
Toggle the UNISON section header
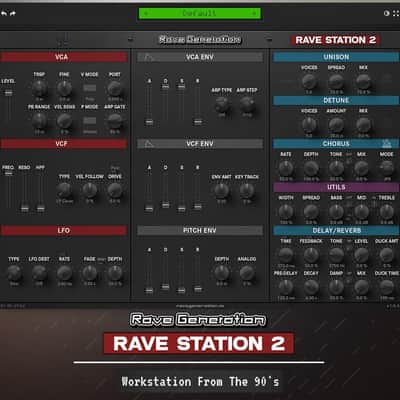click(x=336, y=57)
